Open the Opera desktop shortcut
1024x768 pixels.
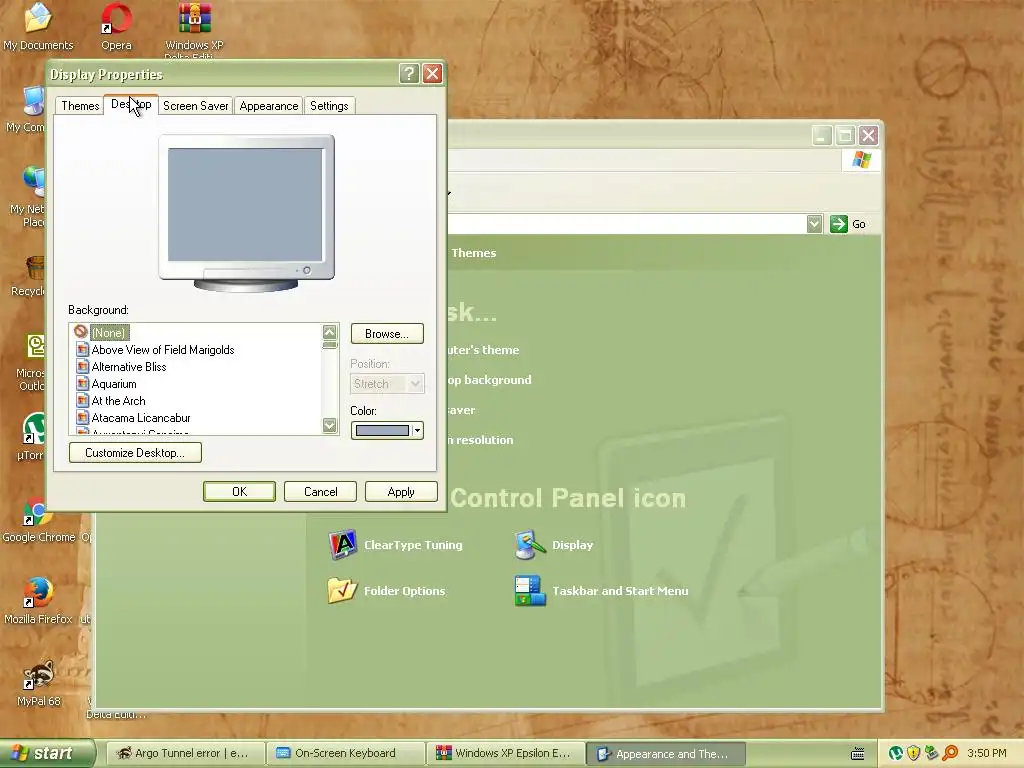116,27
